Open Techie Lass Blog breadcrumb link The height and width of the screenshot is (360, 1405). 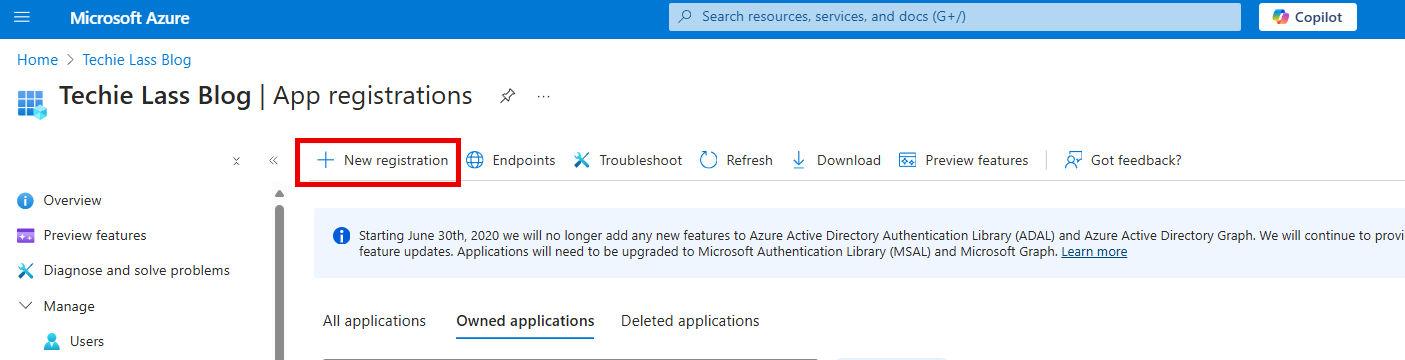click(x=137, y=60)
